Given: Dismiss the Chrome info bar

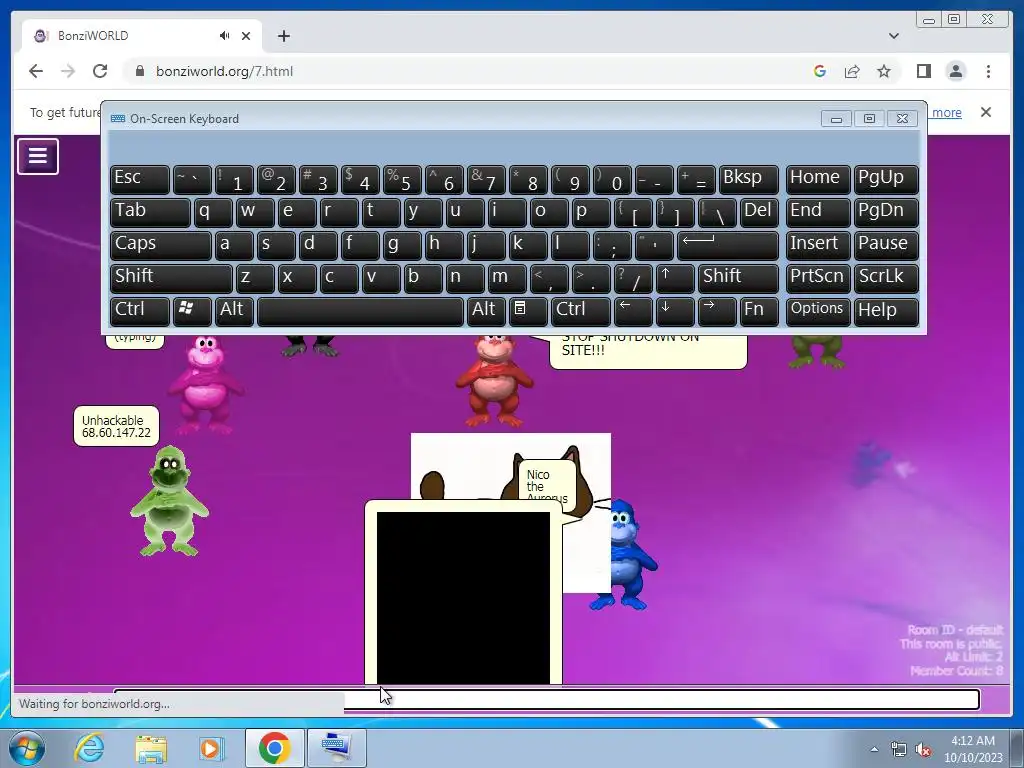Looking at the screenshot, I should point(985,112).
